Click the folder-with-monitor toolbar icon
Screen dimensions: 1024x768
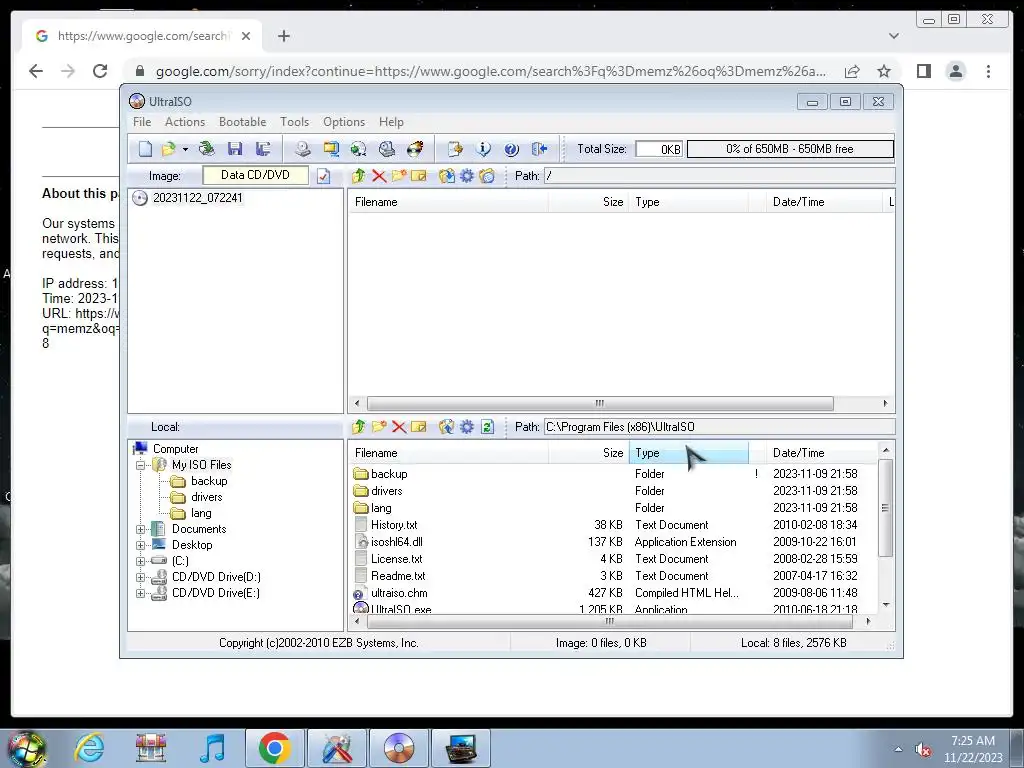(331, 149)
